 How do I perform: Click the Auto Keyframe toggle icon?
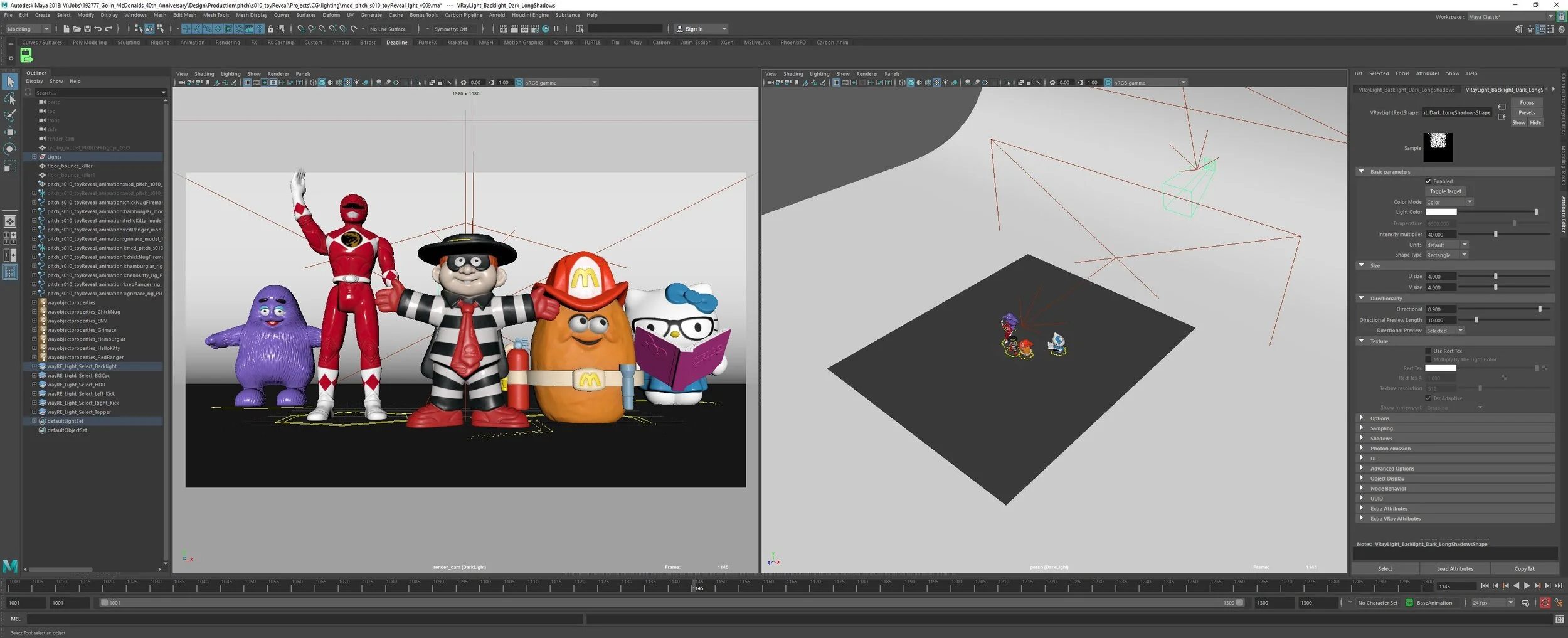[1545, 603]
